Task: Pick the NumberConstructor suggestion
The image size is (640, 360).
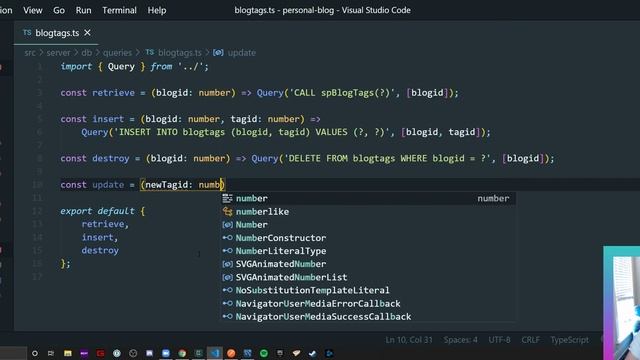Action: pyautogui.click(x=368, y=238)
